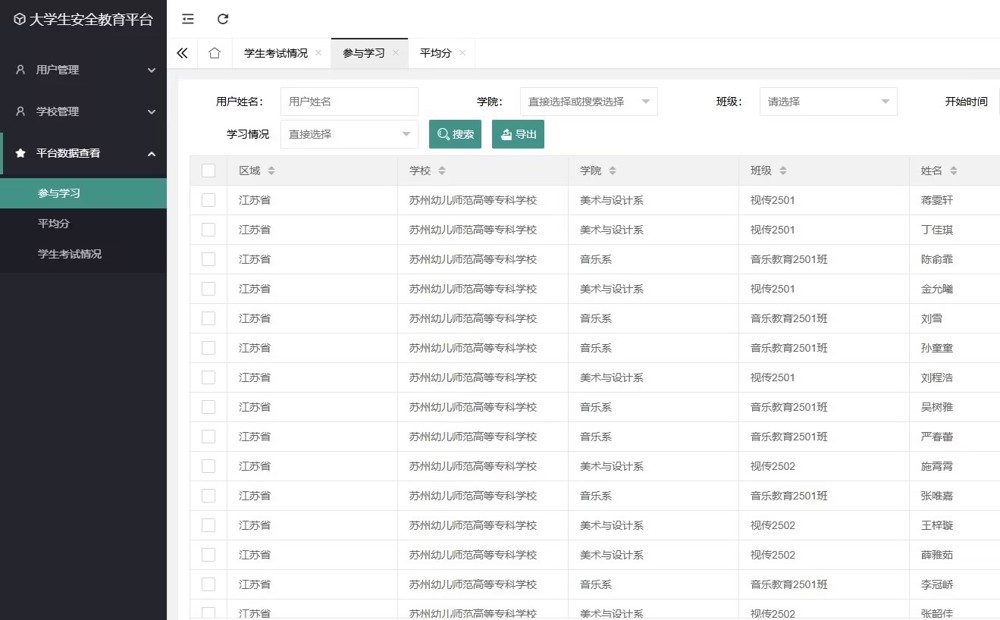Open the 班级 dropdown
1000x620 pixels.
click(827, 102)
